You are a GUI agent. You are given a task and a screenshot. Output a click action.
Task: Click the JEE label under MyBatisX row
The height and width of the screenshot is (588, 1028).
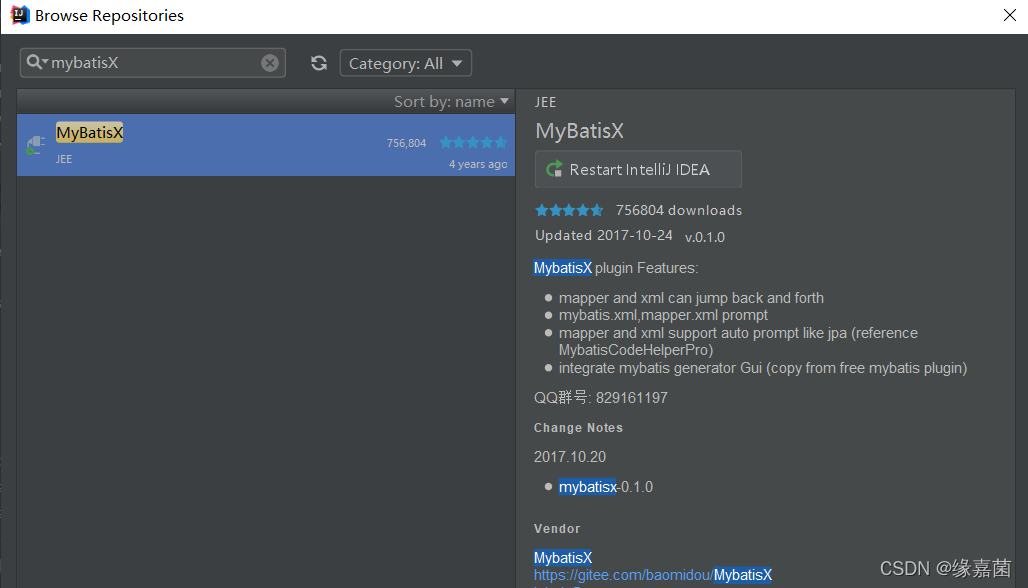(64, 159)
